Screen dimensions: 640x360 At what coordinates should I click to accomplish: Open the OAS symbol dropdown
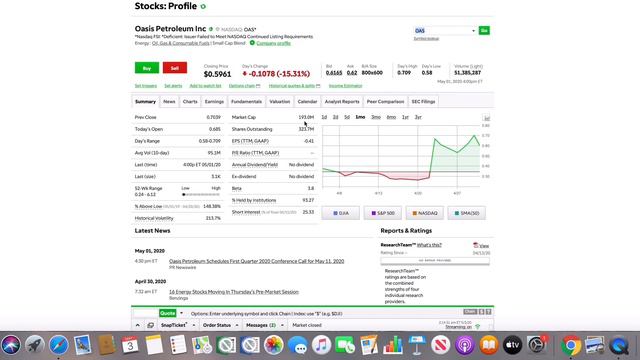point(473,31)
